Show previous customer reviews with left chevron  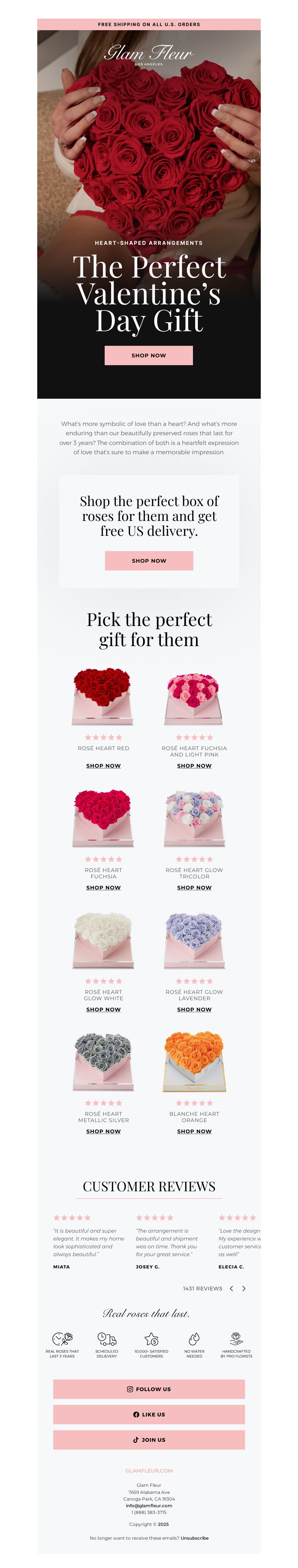231,1288
